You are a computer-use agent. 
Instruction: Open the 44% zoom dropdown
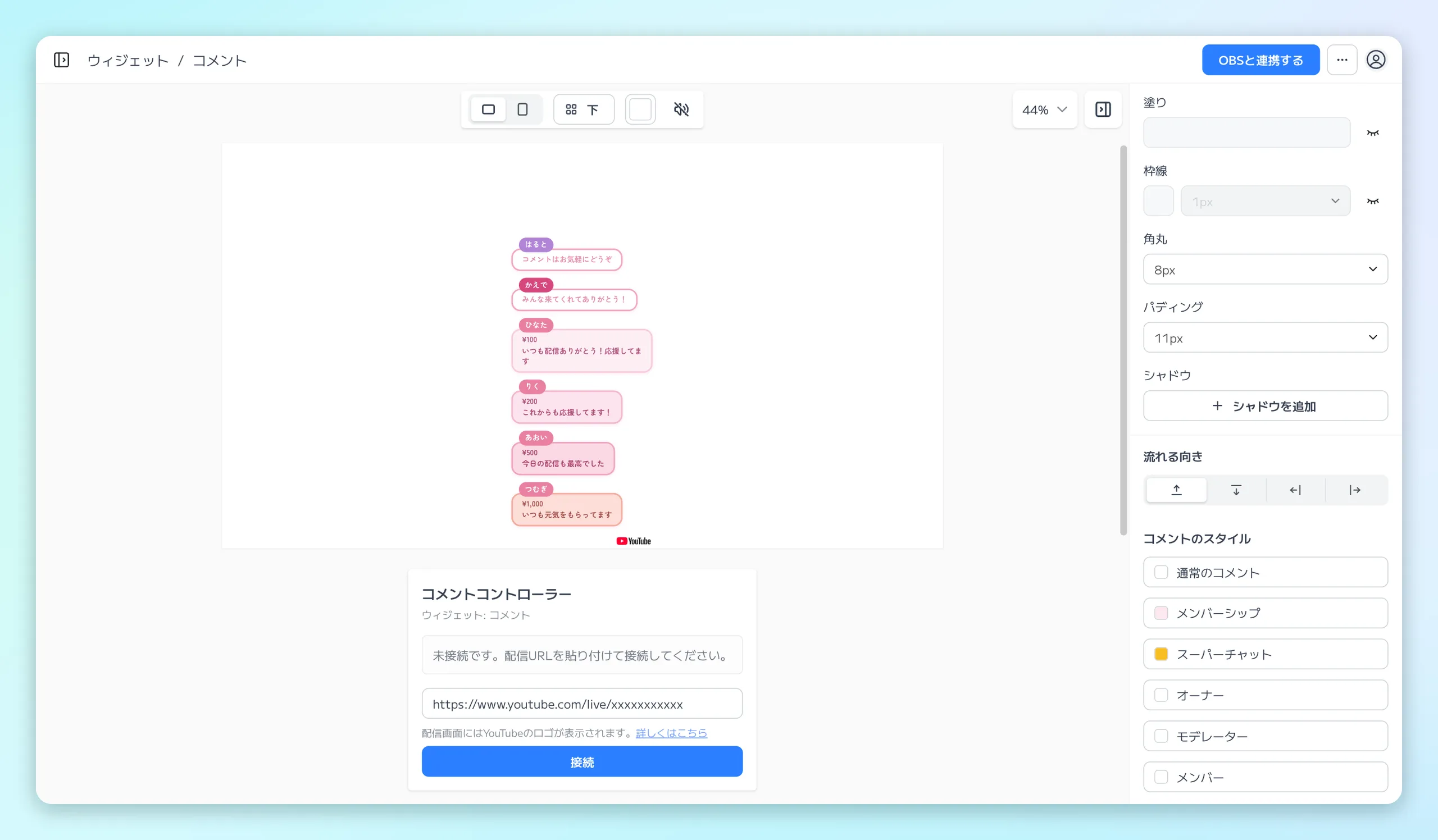1044,109
